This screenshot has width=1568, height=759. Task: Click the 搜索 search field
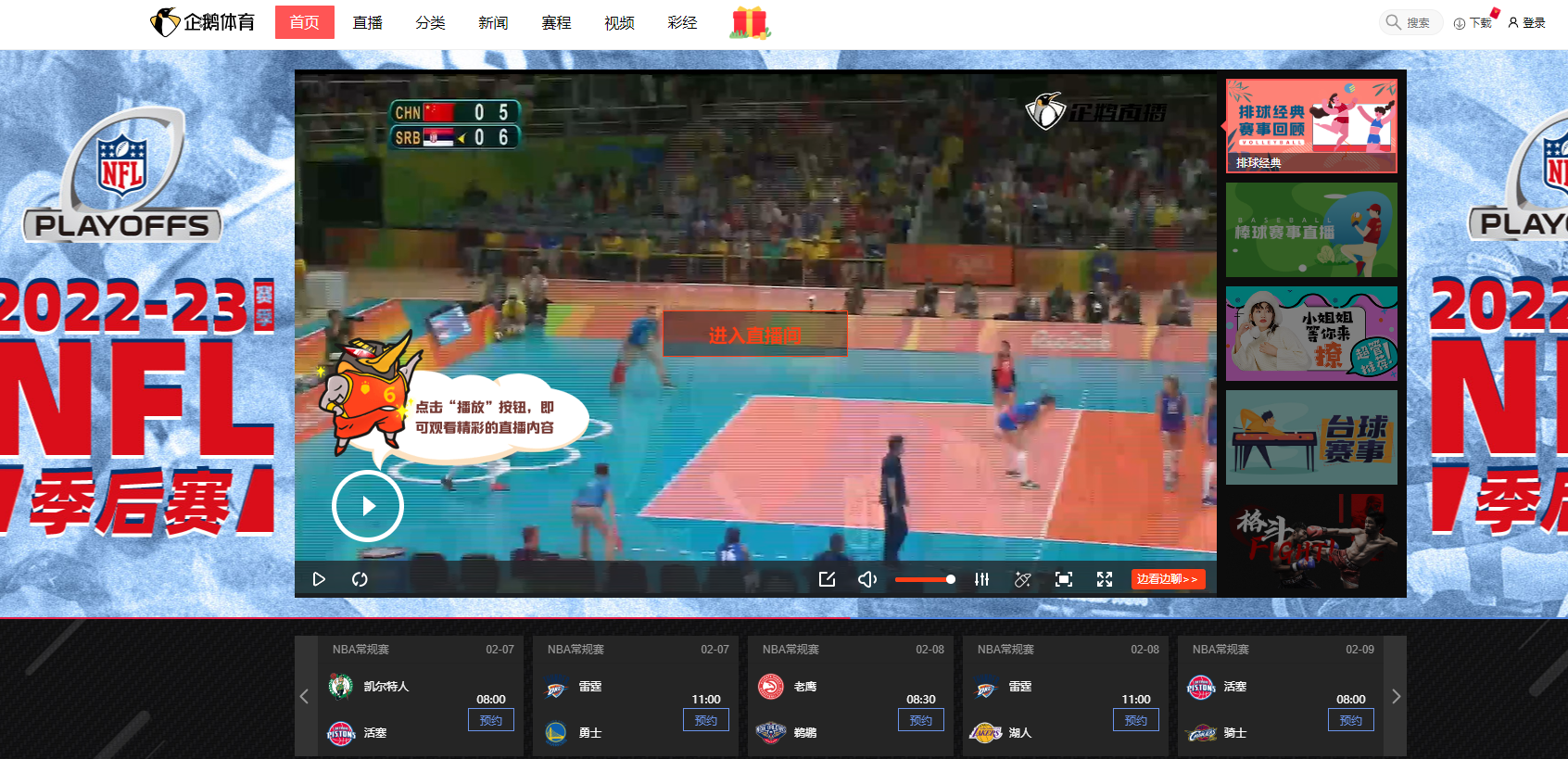coord(1410,22)
